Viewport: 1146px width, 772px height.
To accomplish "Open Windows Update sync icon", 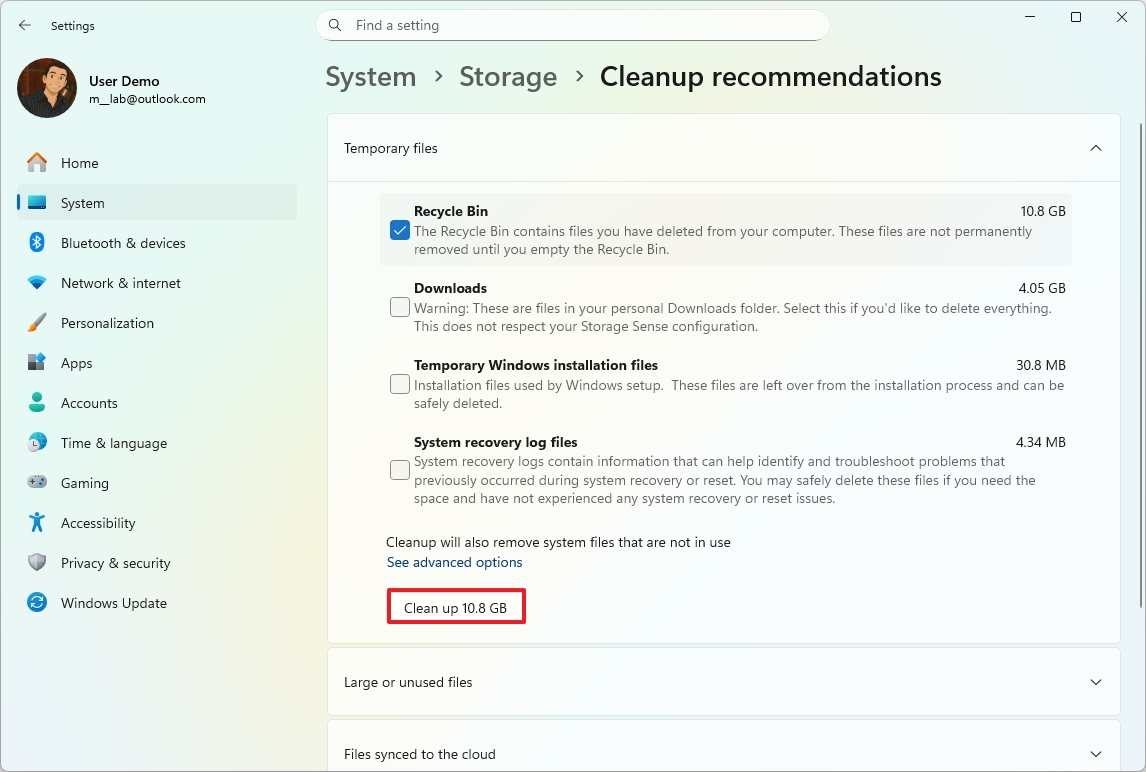I will (x=37, y=603).
